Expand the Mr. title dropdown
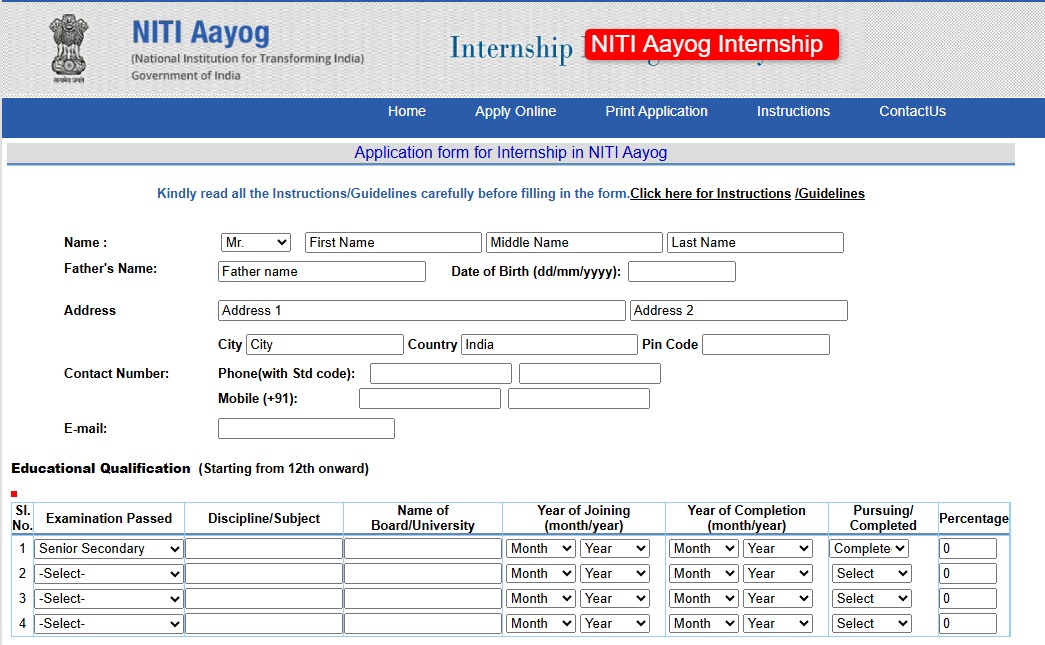The image size is (1045, 645). (x=255, y=243)
